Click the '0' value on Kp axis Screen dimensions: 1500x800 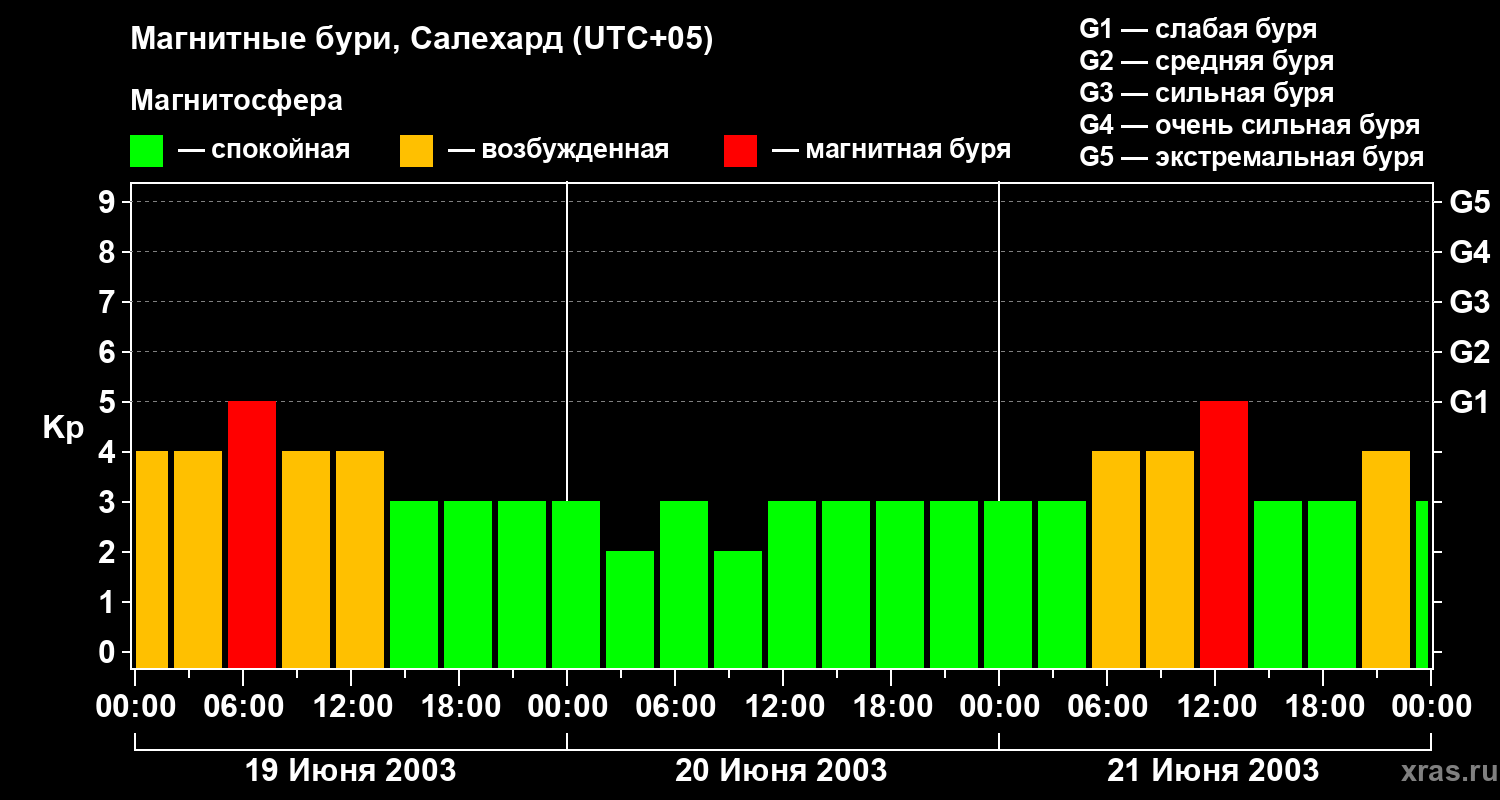(108, 652)
